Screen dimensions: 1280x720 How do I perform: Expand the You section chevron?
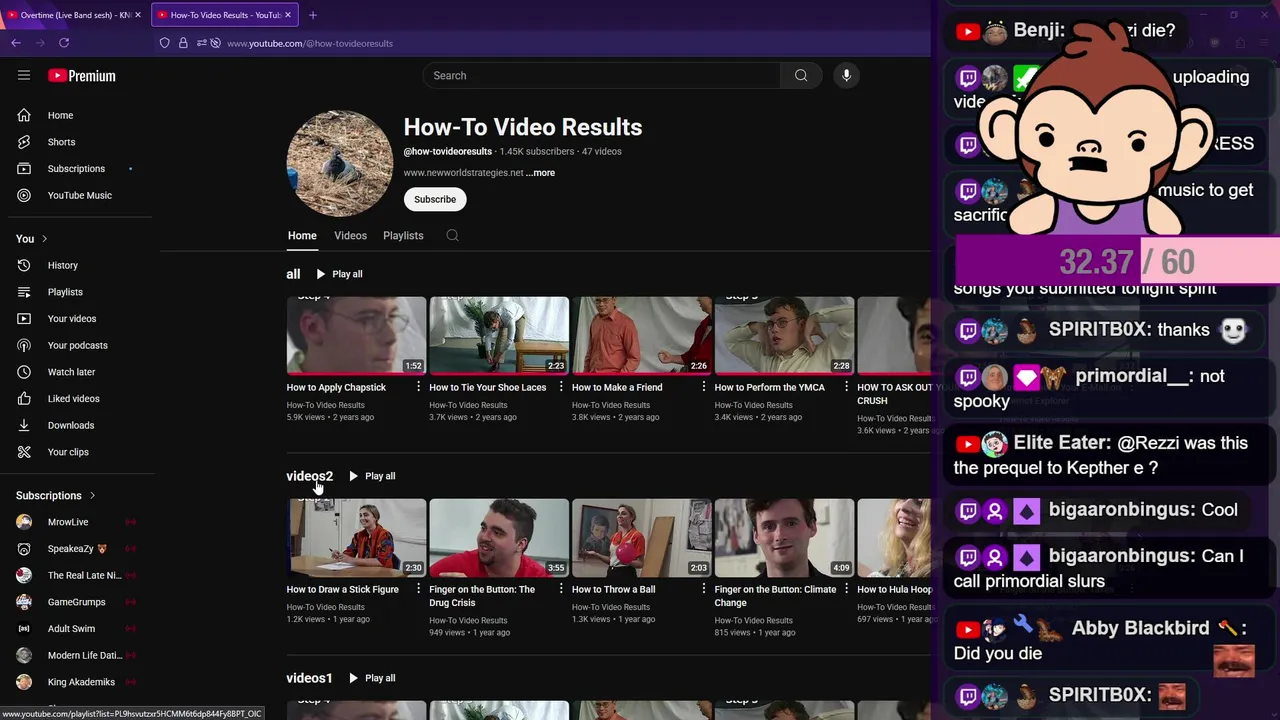pos(44,239)
